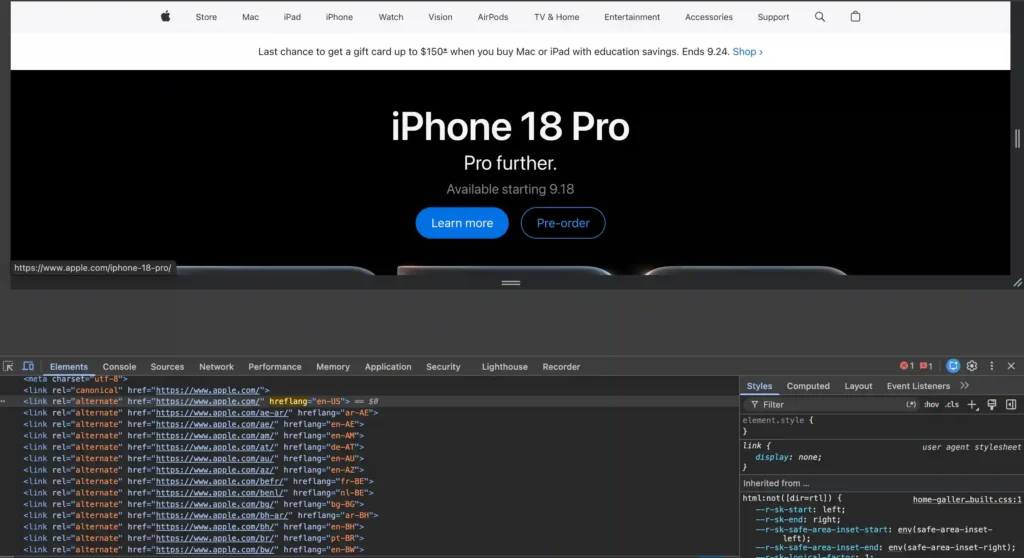Toggle the :hov element state panel
Image resolution: width=1024 pixels, height=558 pixels.
[931, 404]
